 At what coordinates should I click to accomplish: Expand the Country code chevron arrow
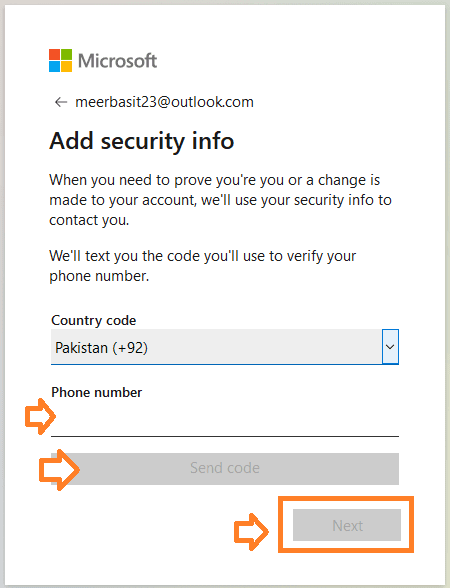pyautogui.click(x=390, y=346)
